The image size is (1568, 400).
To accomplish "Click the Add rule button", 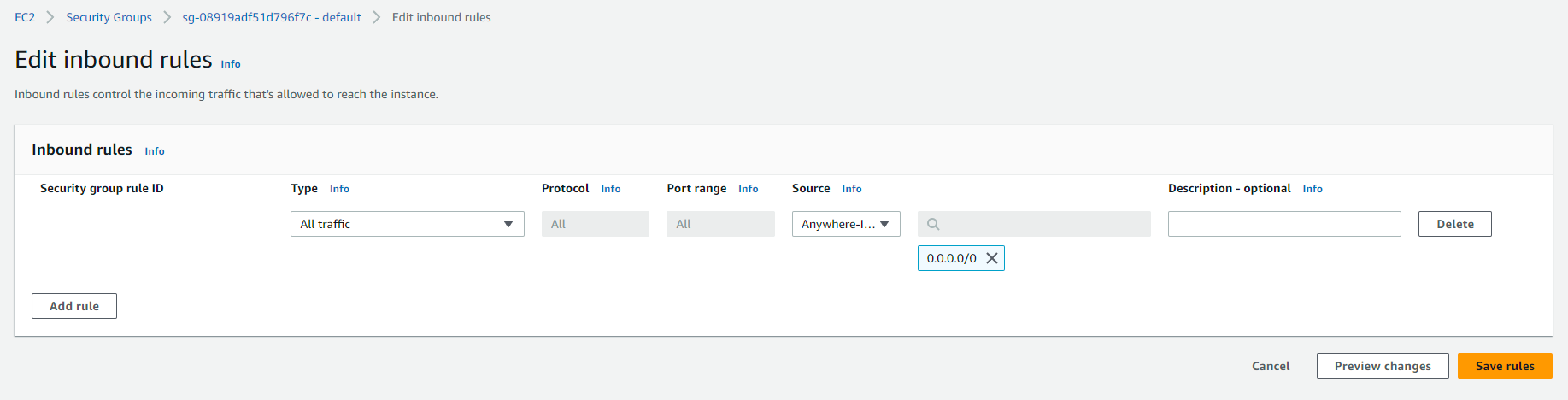I will 74,306.
